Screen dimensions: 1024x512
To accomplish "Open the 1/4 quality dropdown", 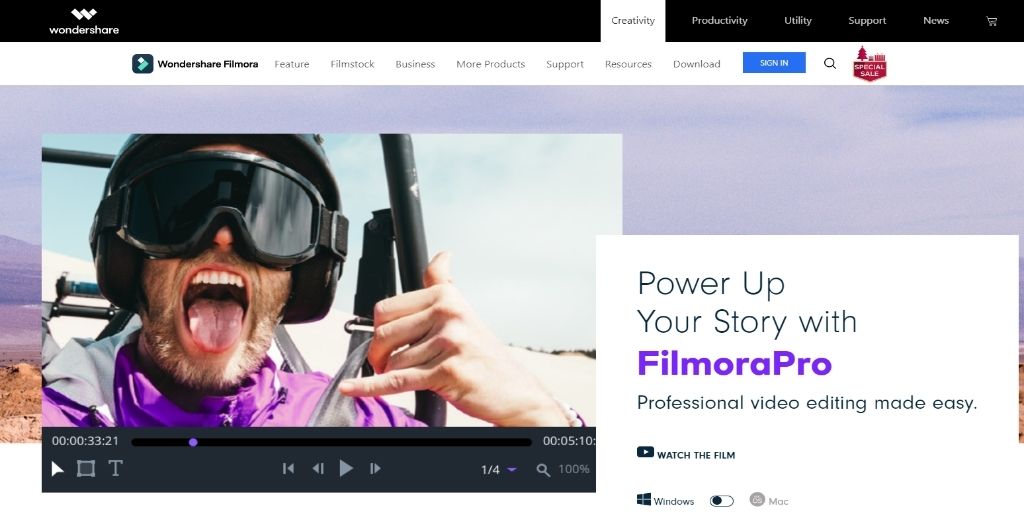I will [x=499, y=470].
